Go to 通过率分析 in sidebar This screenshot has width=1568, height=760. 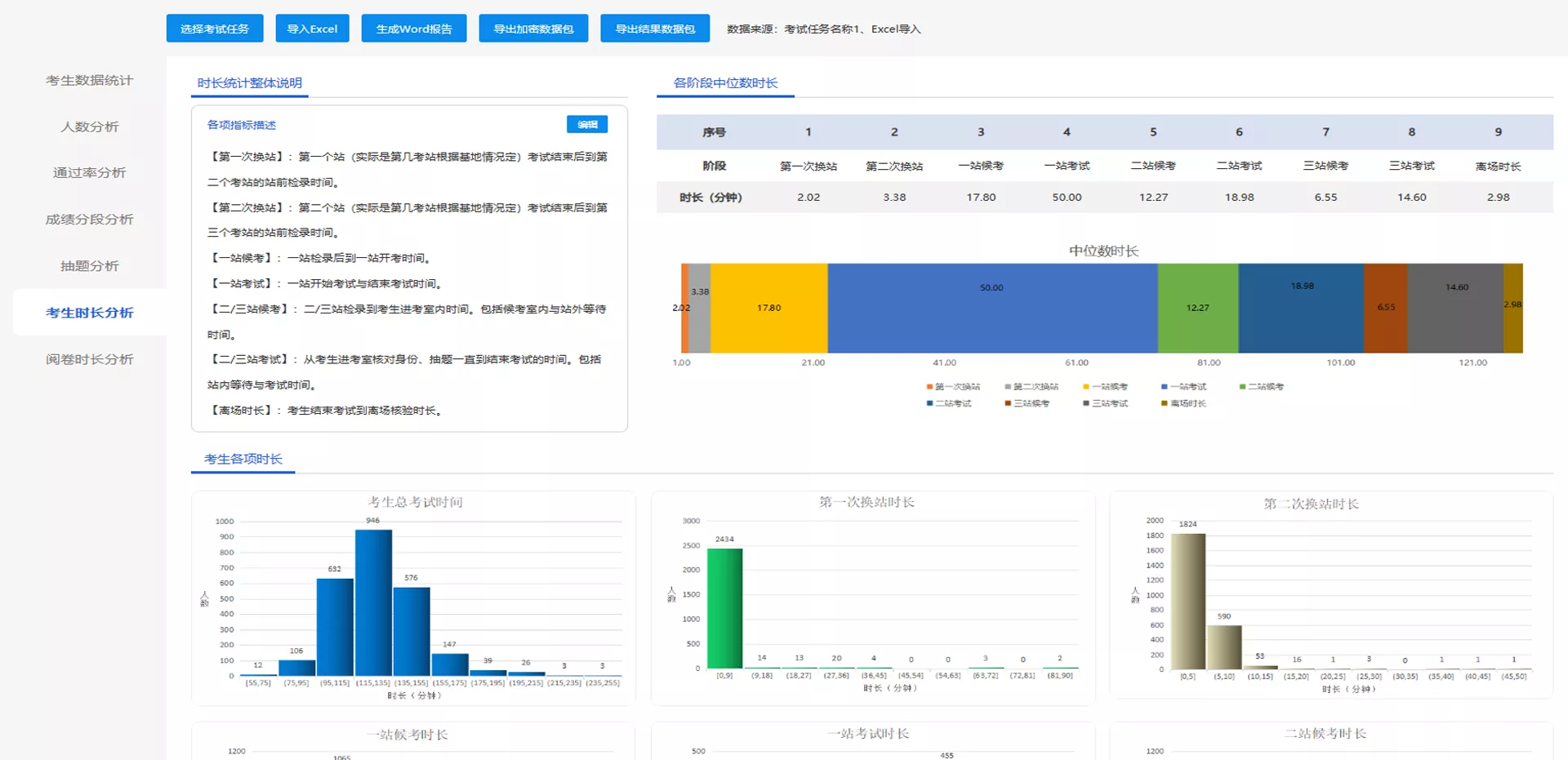pyautogui.click(x=89, y=172)
